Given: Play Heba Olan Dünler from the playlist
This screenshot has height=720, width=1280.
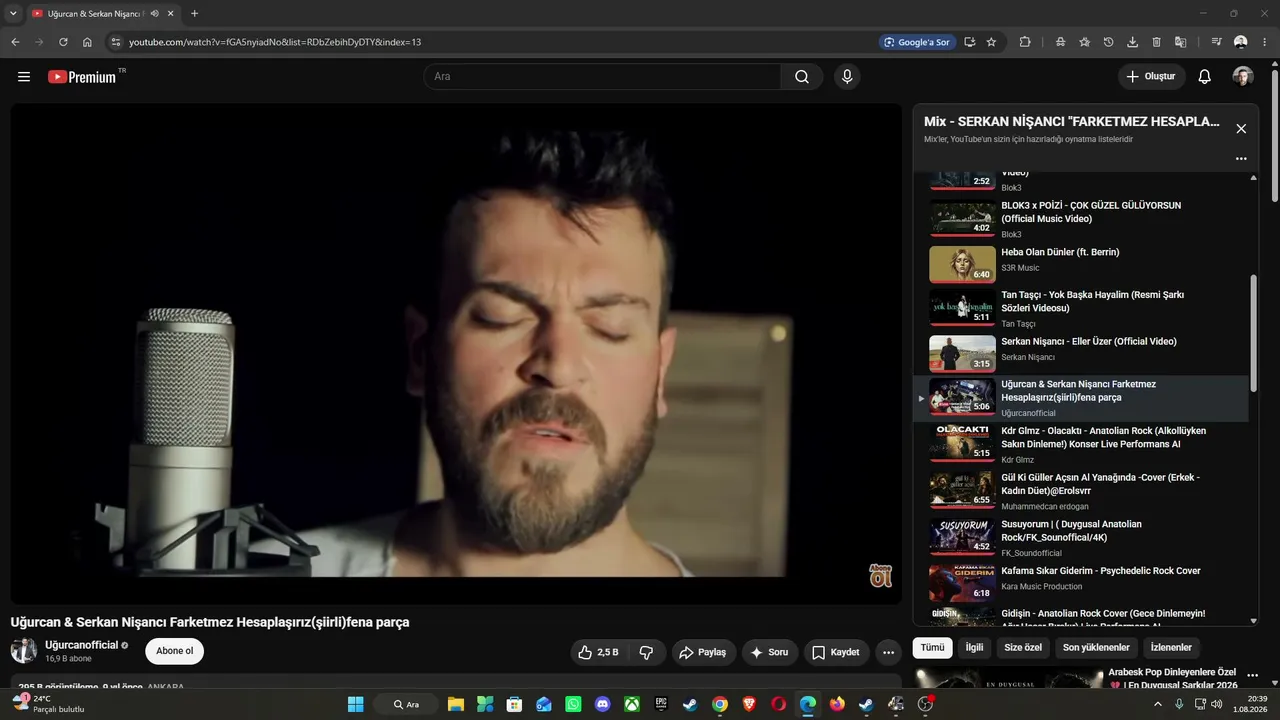Looking at the screenshot, I should pyautogui.click(x=1081, y=264).
